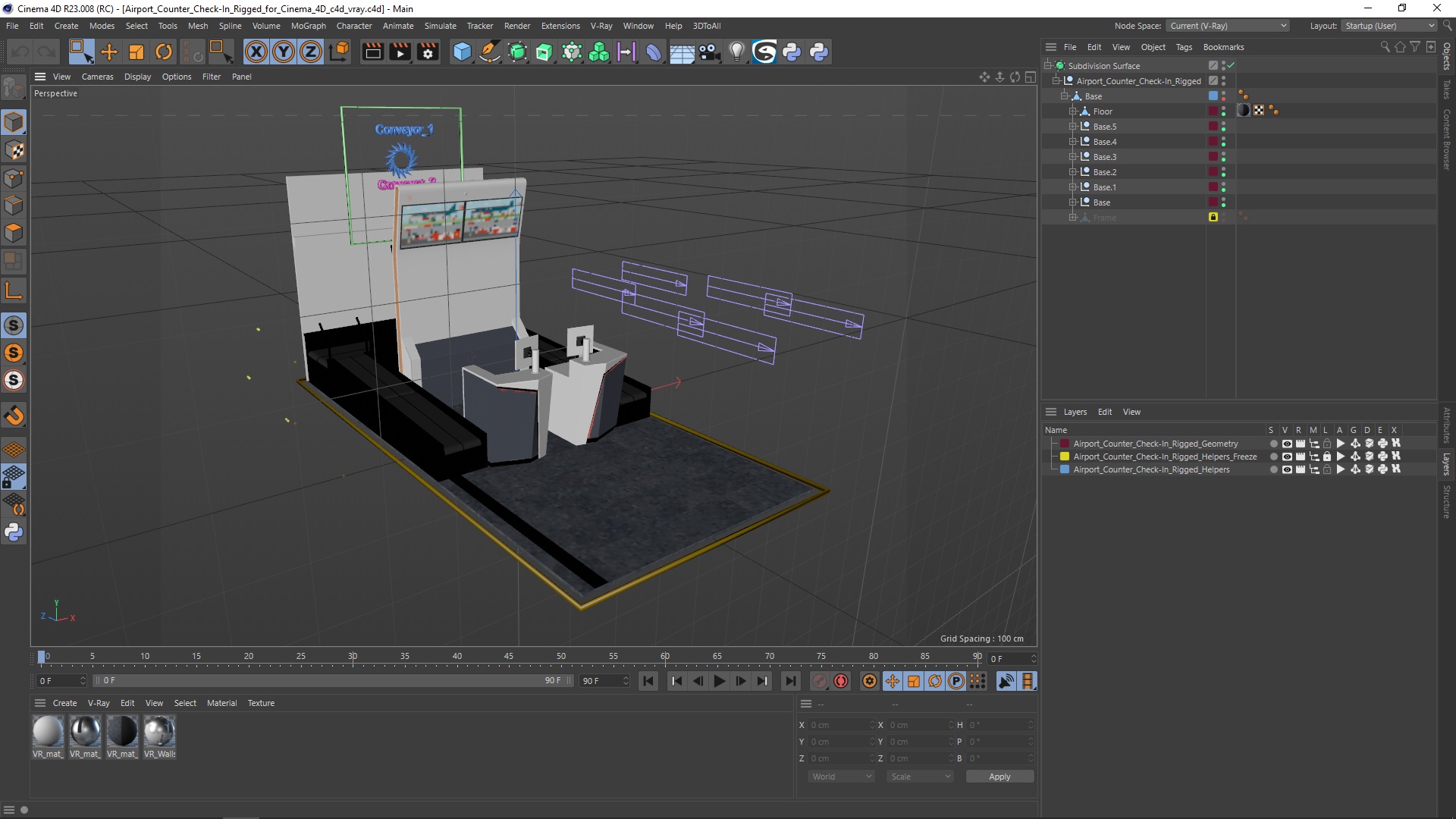This screenshot has width=1456, height=819.
Task: Click Geometry layer red color swatch
Action: [x=1065, y=444]
